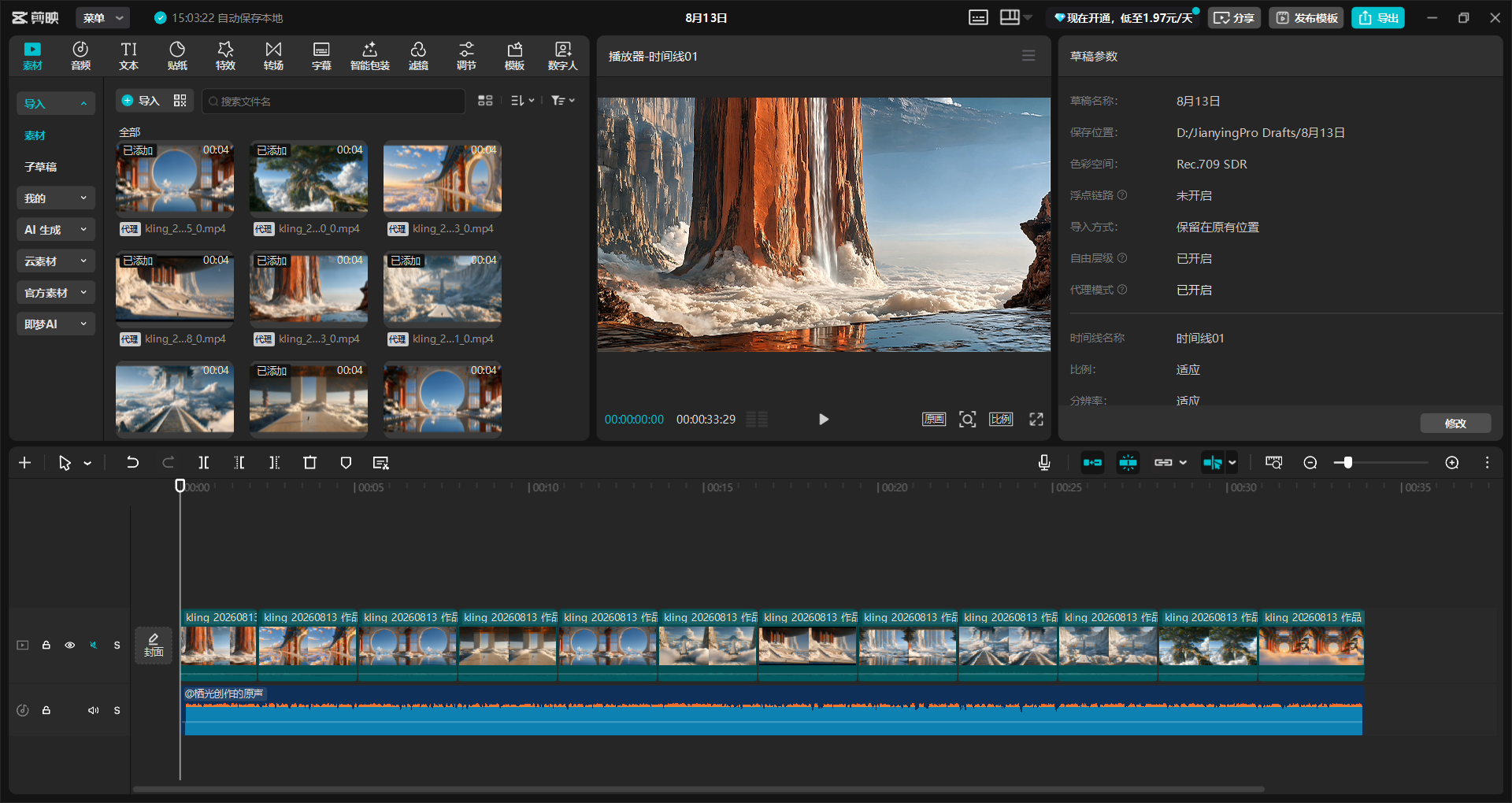The height and width of the screenshot is (803, 1512).
Task: Open the media filter dropdown
Action: (x=563, y=101)
